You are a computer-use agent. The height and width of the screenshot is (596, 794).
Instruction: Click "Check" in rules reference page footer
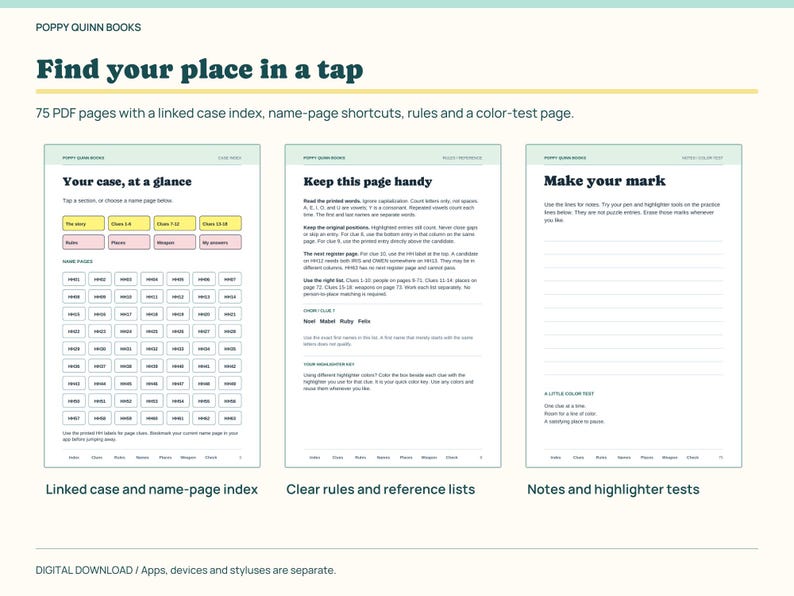(x=452, y=457)
